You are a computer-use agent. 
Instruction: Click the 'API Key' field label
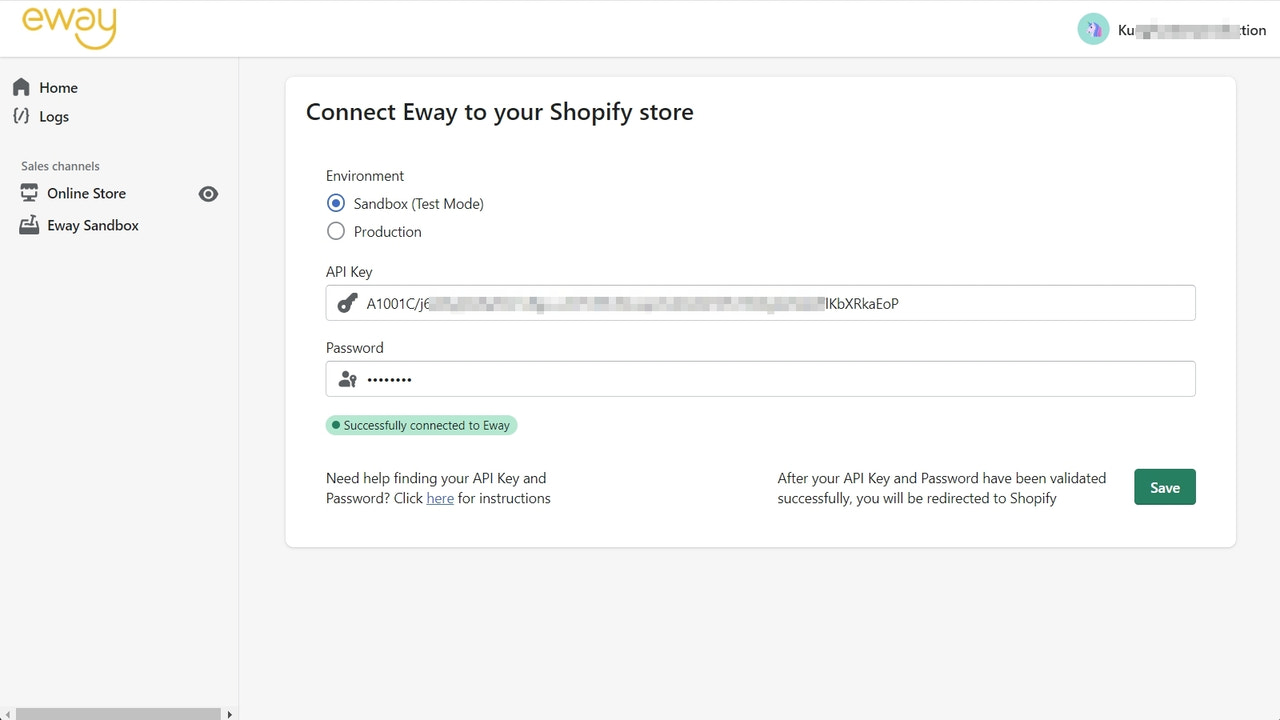349,271
